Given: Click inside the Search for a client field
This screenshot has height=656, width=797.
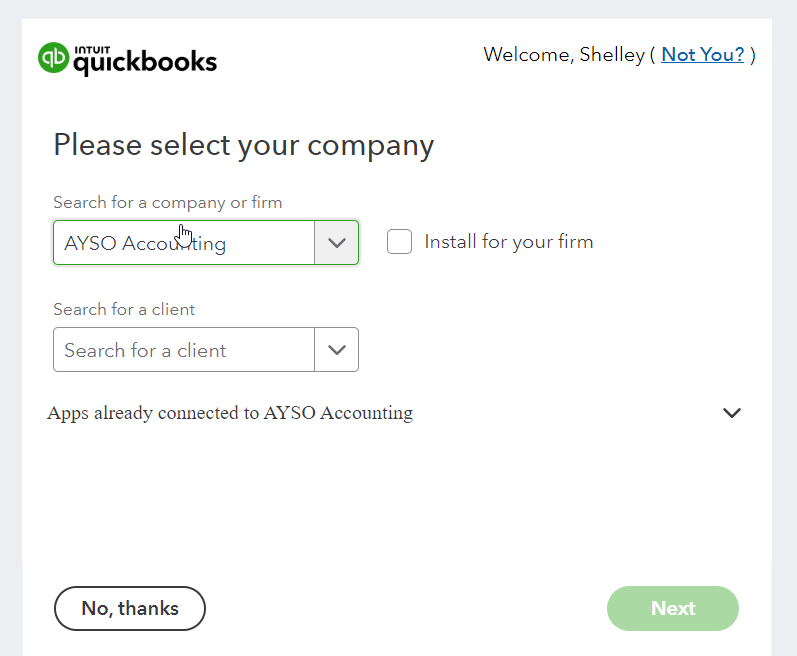Looking at the screenshot, I should click(184, 350).
